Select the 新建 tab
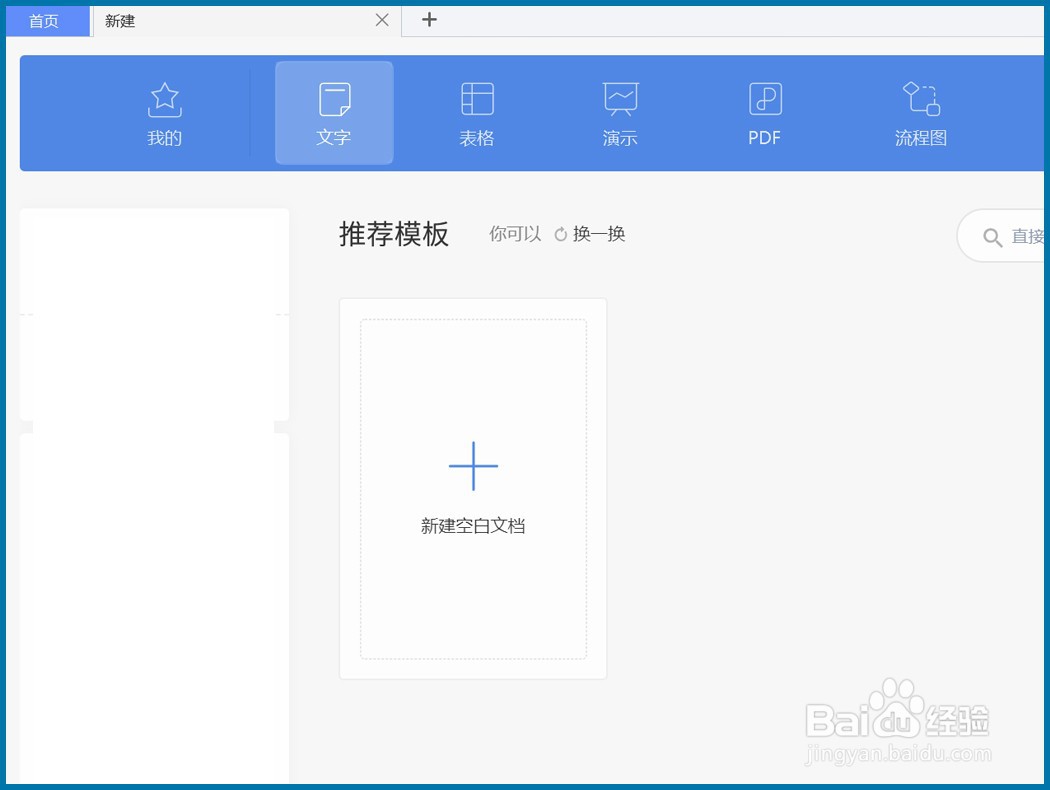This screenshot has width=1050, height=790. click(x=120, y=21)
